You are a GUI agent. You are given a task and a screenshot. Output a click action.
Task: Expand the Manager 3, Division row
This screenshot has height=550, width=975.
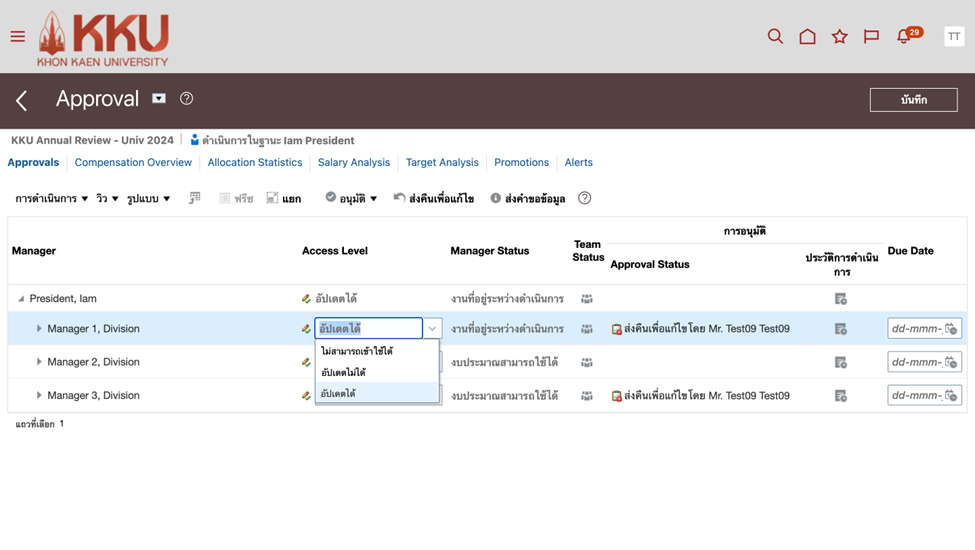[x=39, y=396]
